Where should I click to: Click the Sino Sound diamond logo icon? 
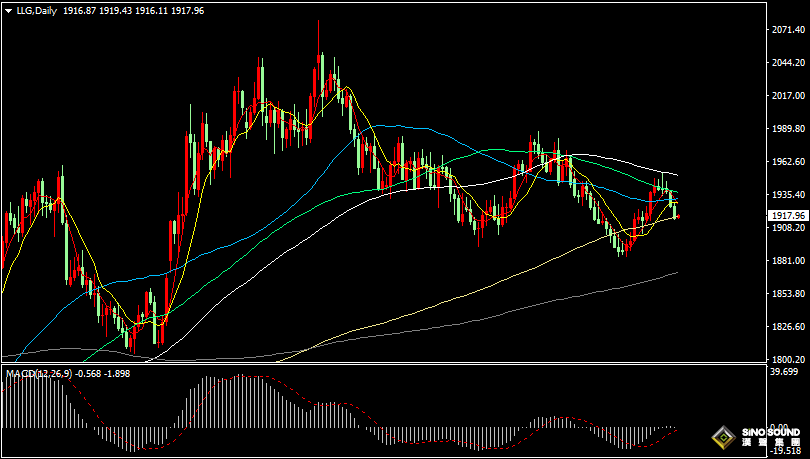[x=723, y=437]
